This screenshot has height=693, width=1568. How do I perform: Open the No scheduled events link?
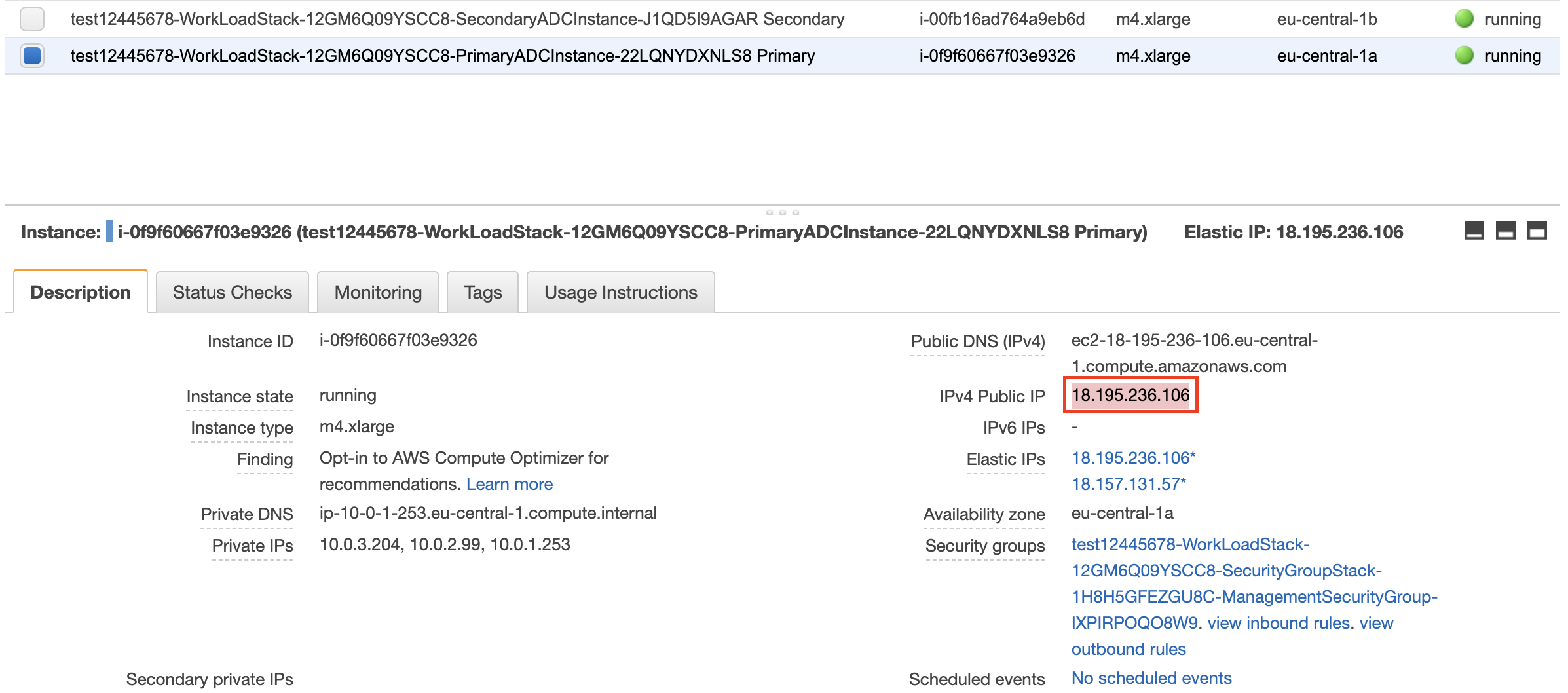click(x=1151, y=678)
